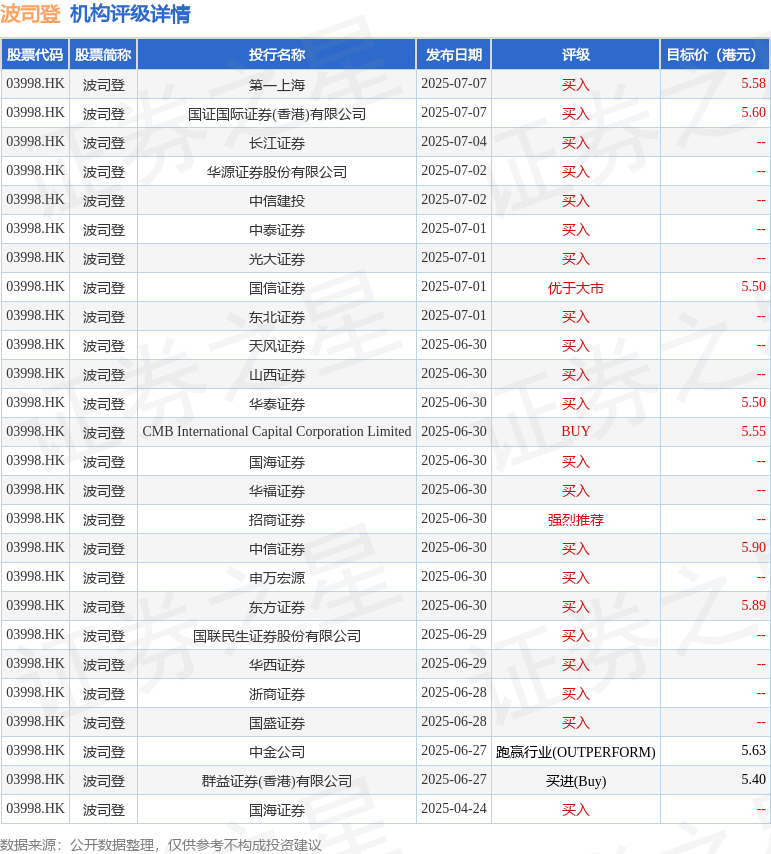Click 国联民生证券股份有限公司 cell
Screen dimensions: 771x854
point(277,636)
